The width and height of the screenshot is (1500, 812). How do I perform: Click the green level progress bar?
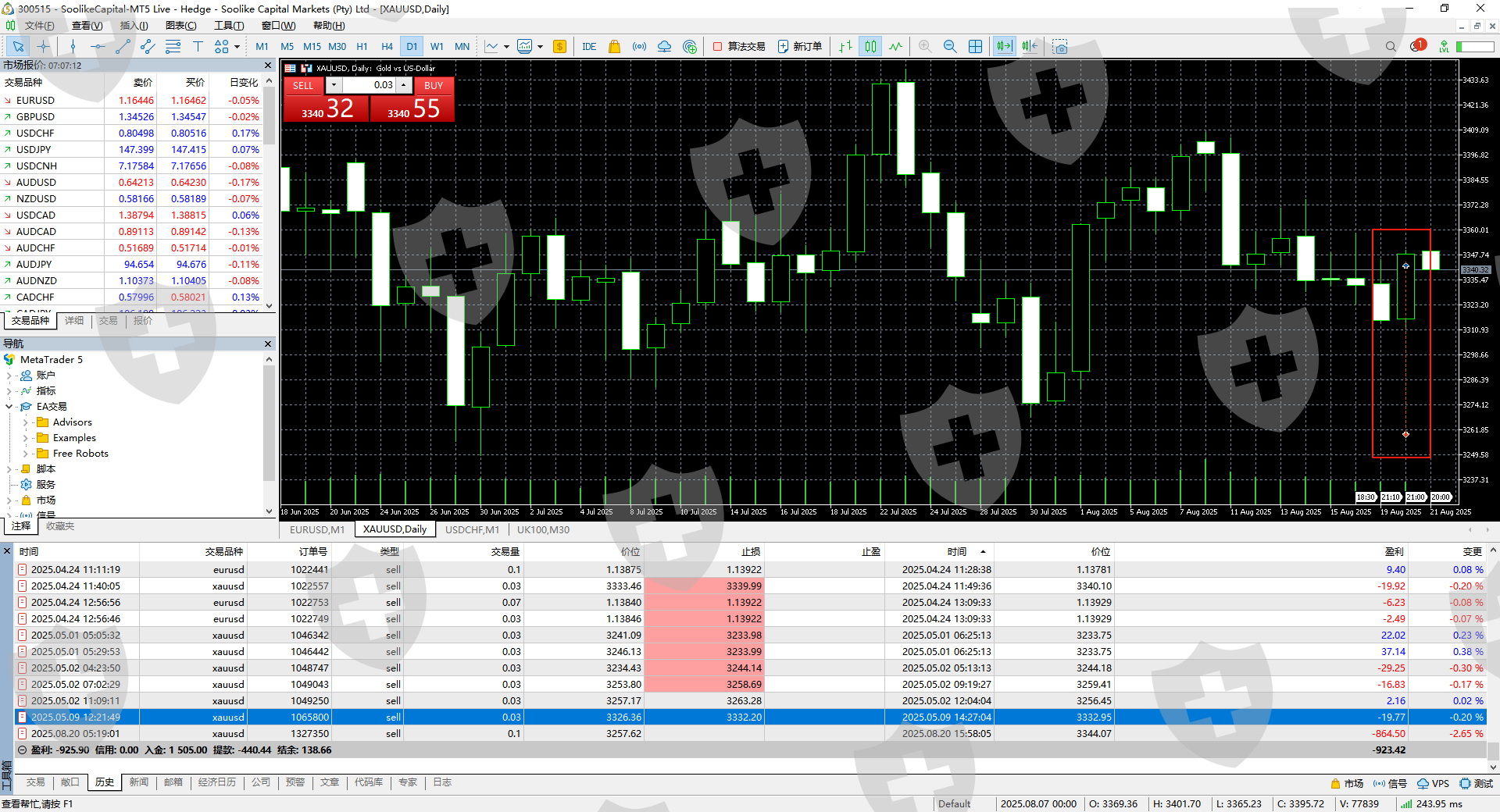point(1475,47)
